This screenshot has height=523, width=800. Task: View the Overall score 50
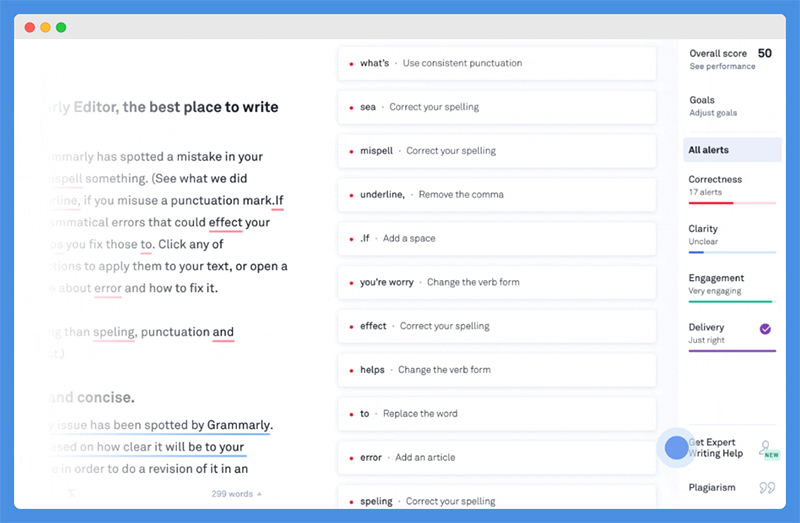coord(730,53)
